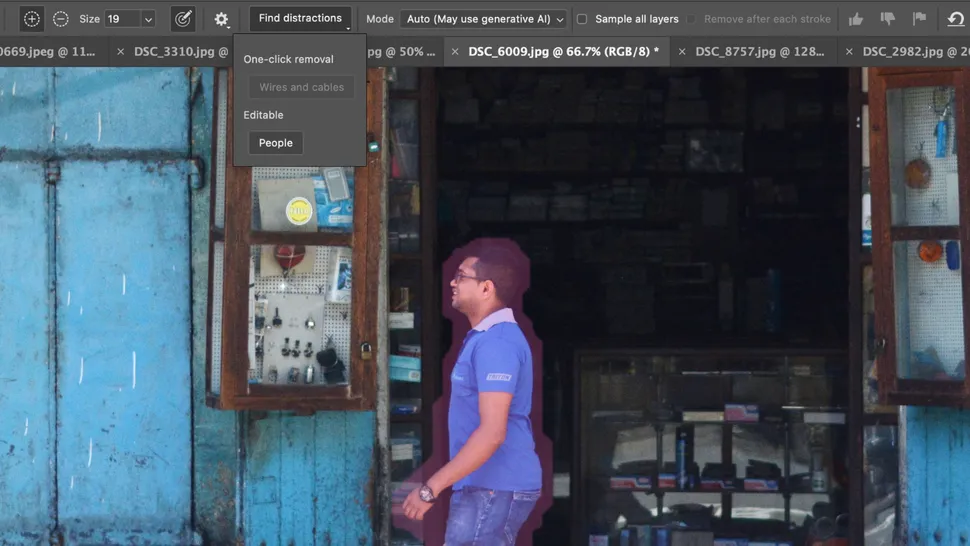Click the flag report icon
This screenshot has height=546, width=970.
click(919, 19)
